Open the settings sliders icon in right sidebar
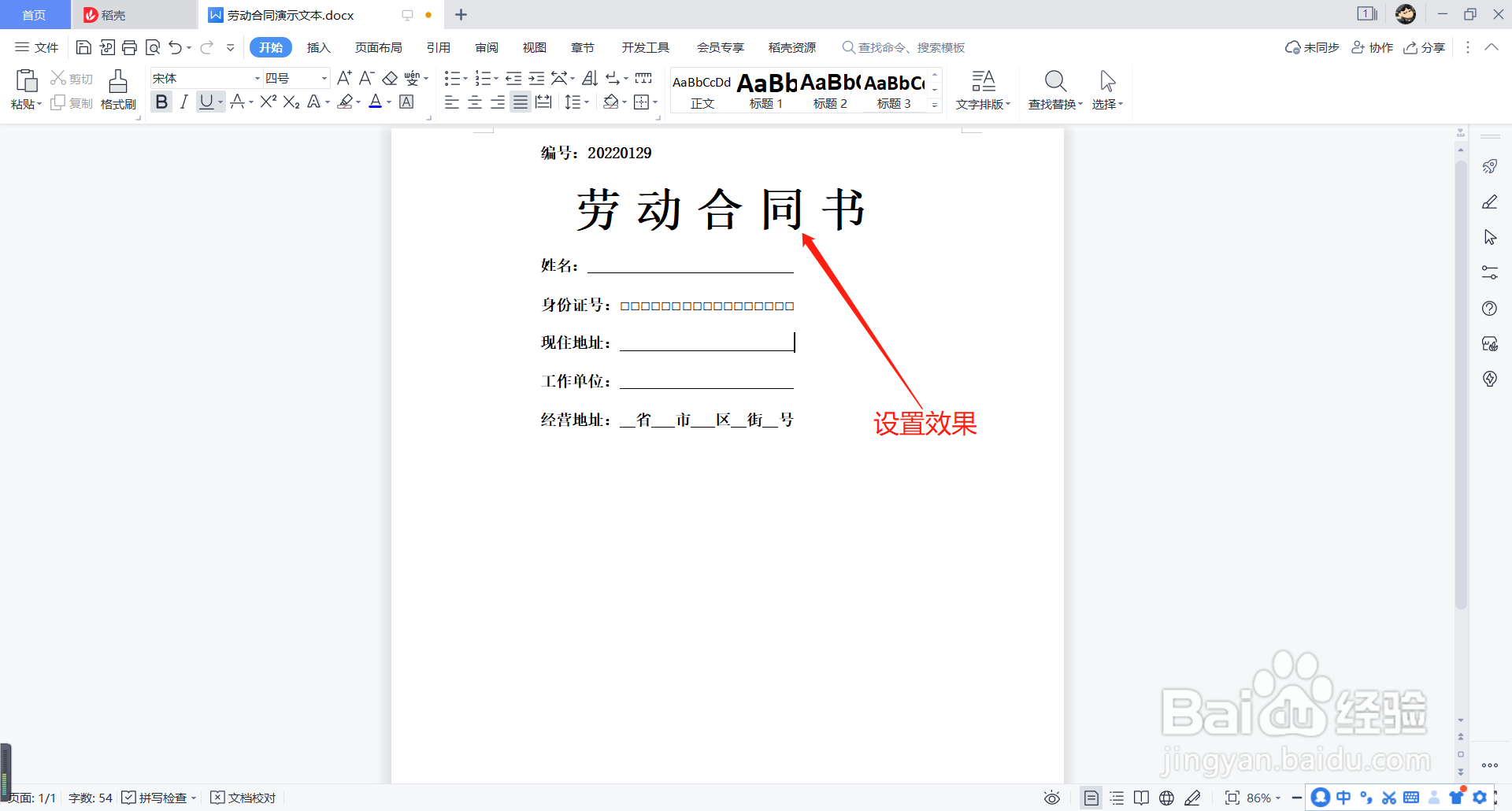Viewport: 1512px width, 811px height. click(x=1490, y=272)
